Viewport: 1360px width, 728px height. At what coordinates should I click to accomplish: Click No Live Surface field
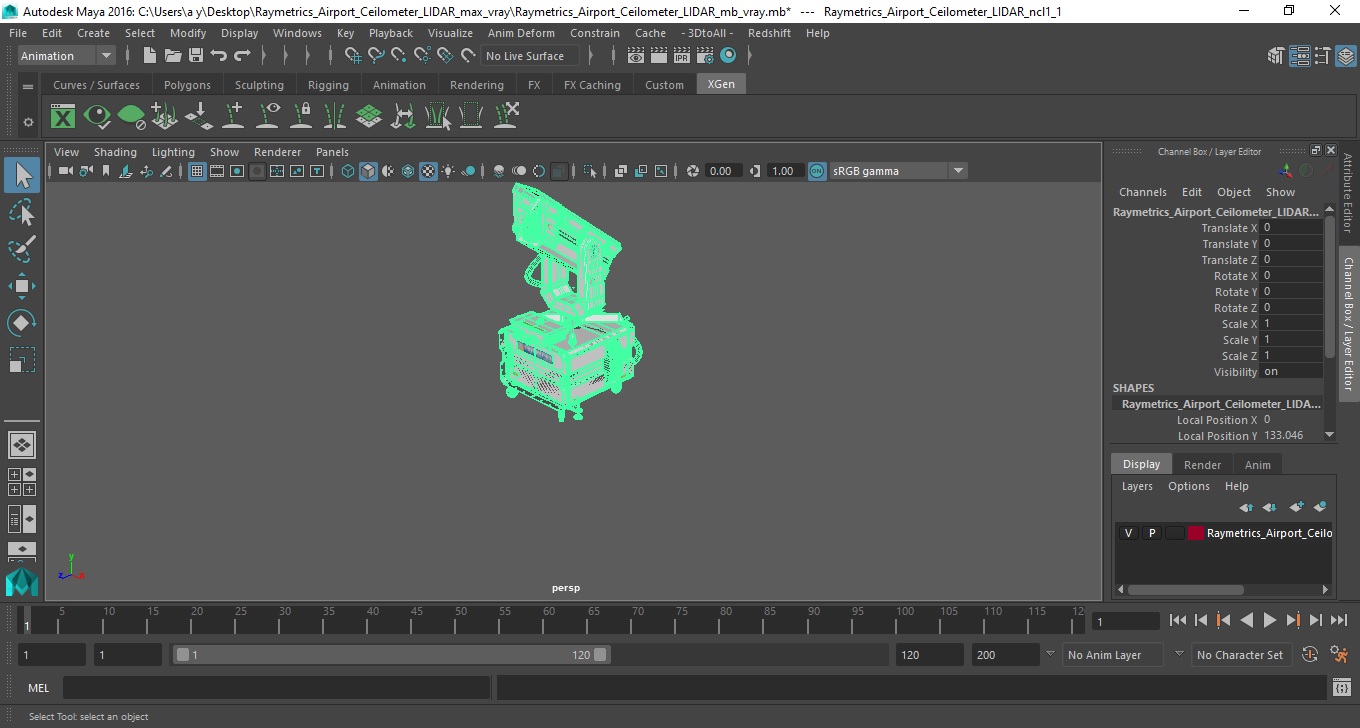click(x=528, y=56)
